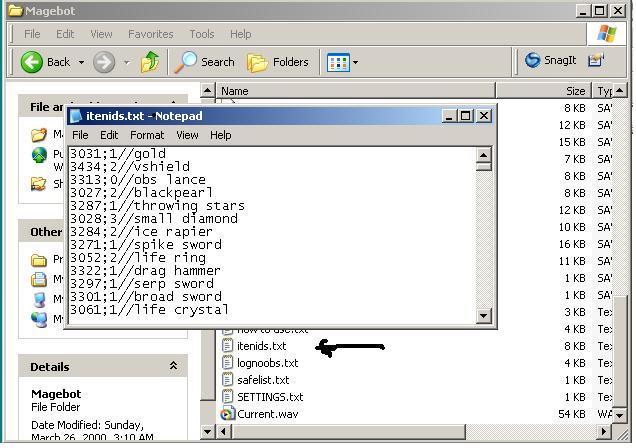Click left task pane scroll up arrow
The image size is (636, 448).
coord(207,90)
